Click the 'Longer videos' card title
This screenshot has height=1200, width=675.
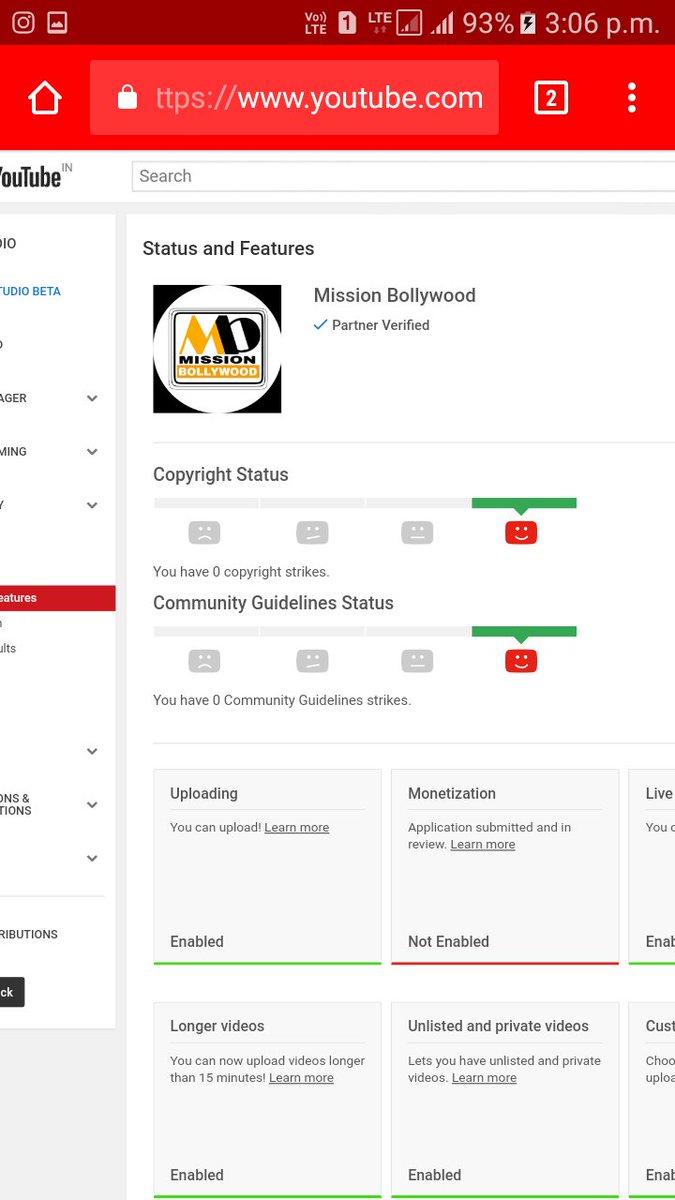click(x=217, y=1026)
